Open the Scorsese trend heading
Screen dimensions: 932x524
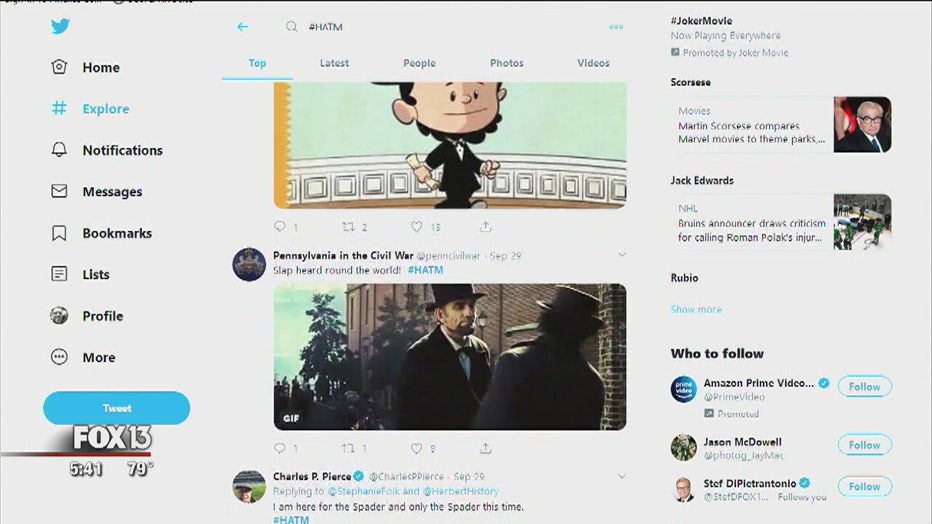click(x=691, y=82)
